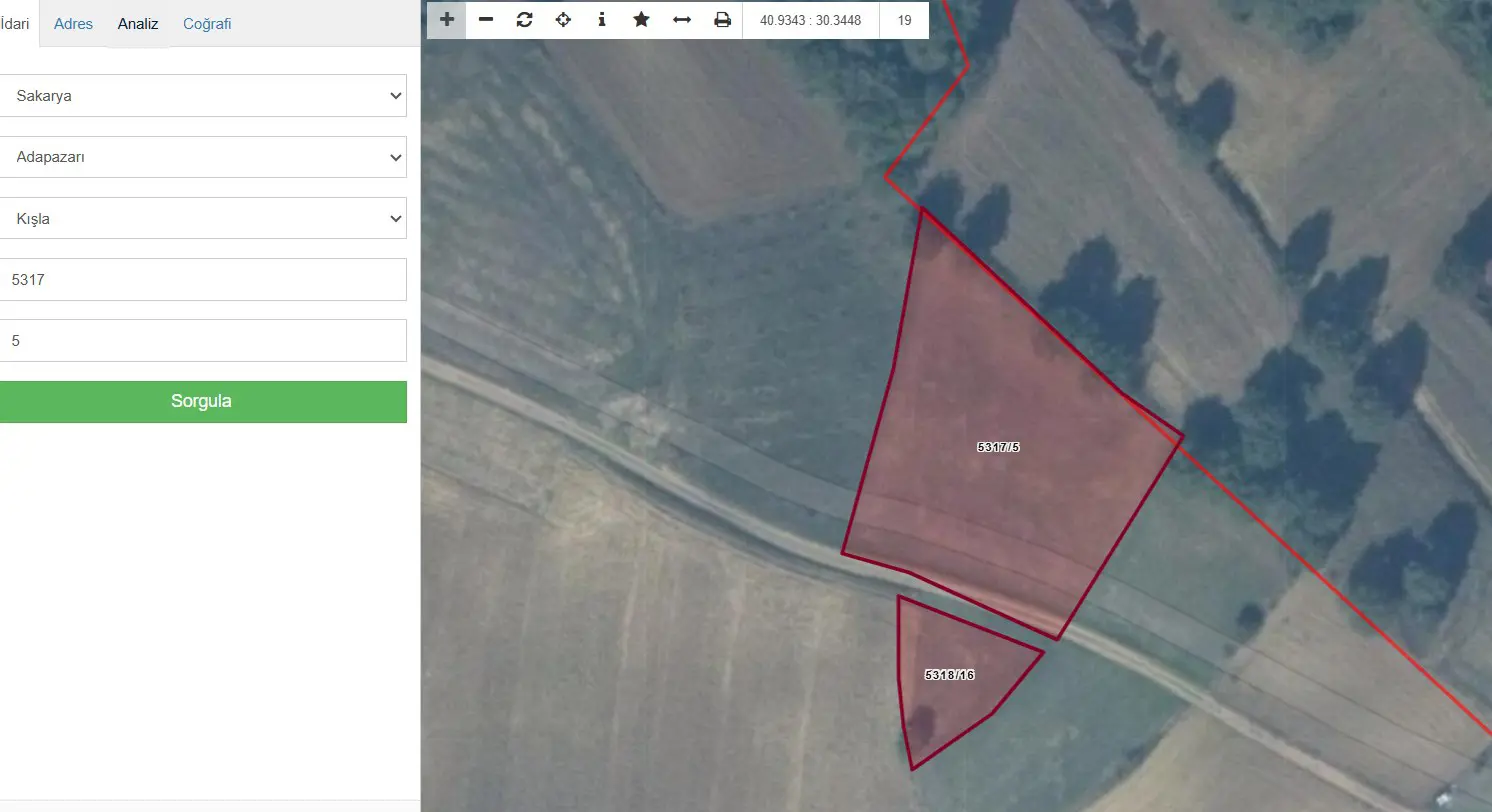Center map with the crosshair icon
The image size is (1492, 812).
coord(564,19)
